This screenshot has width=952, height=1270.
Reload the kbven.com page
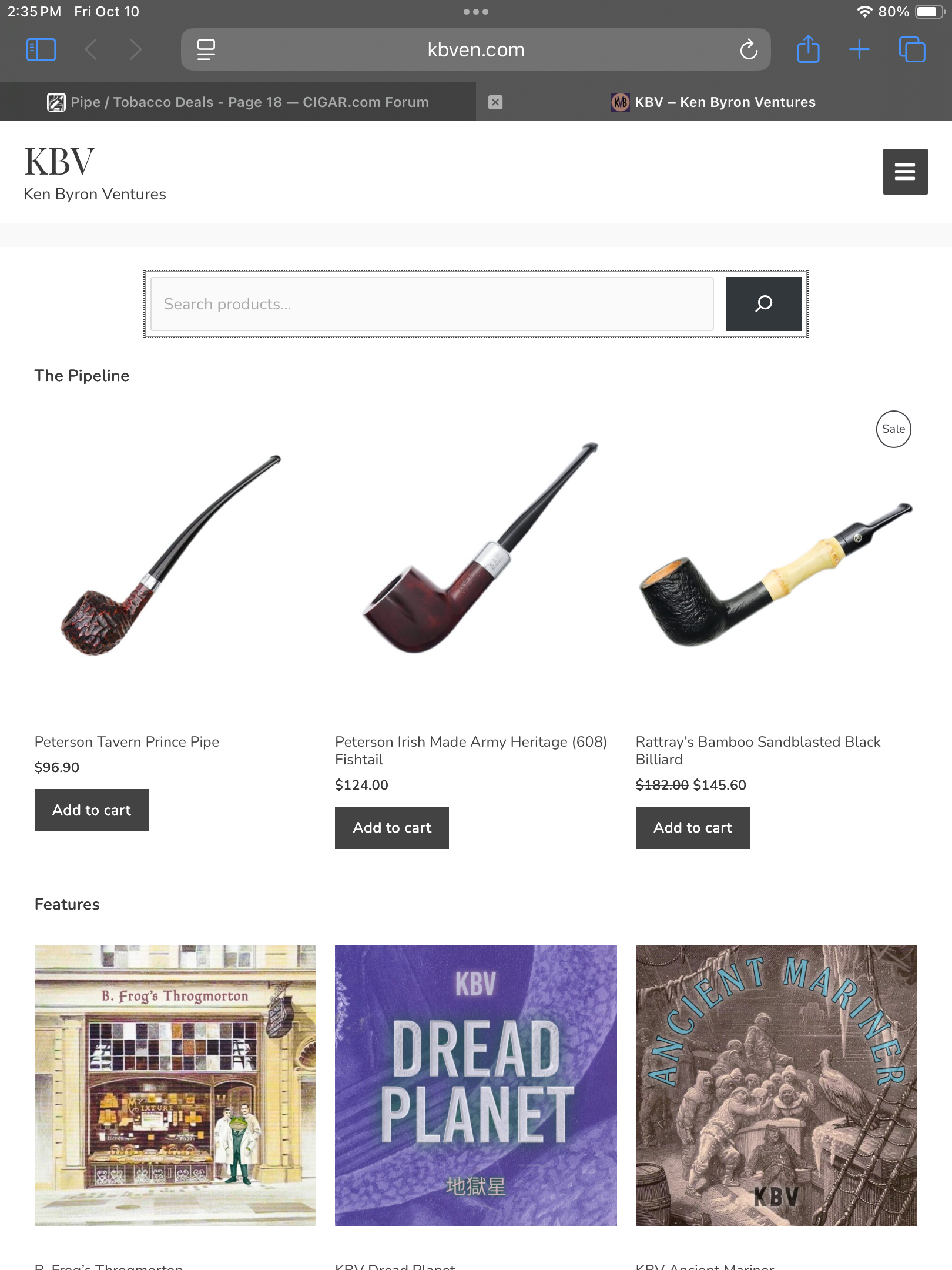(749, 49)
